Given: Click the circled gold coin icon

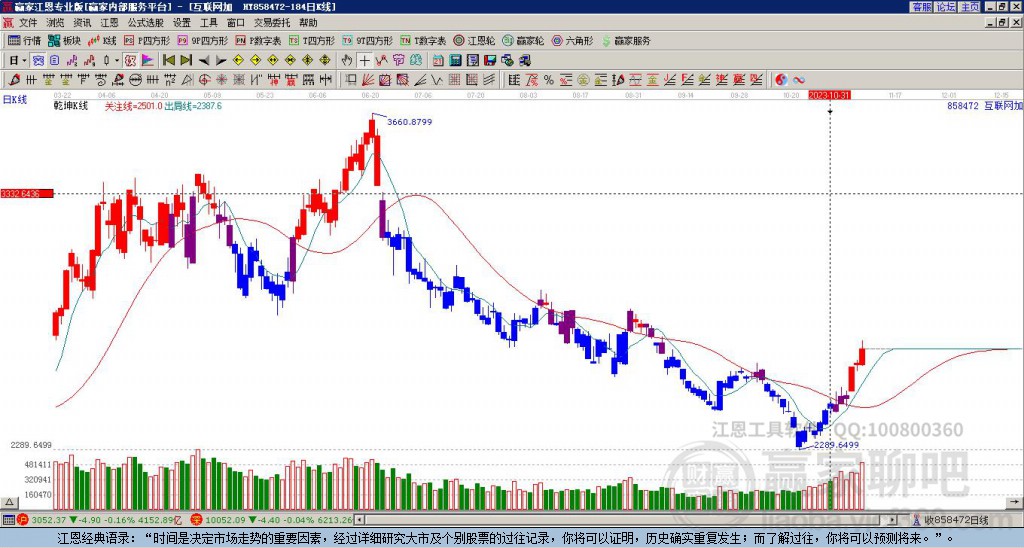Looking at the screenshot, I should [583, 80].
